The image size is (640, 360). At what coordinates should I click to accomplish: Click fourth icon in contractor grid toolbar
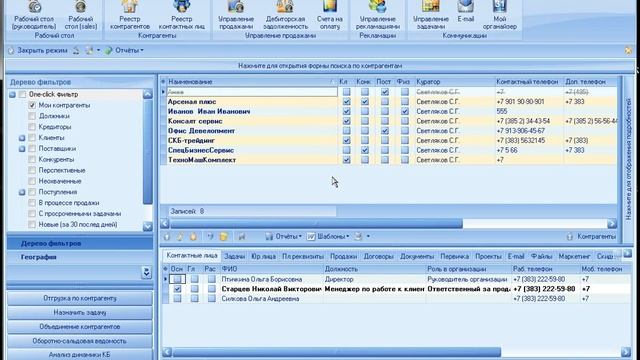click(210, 236)
